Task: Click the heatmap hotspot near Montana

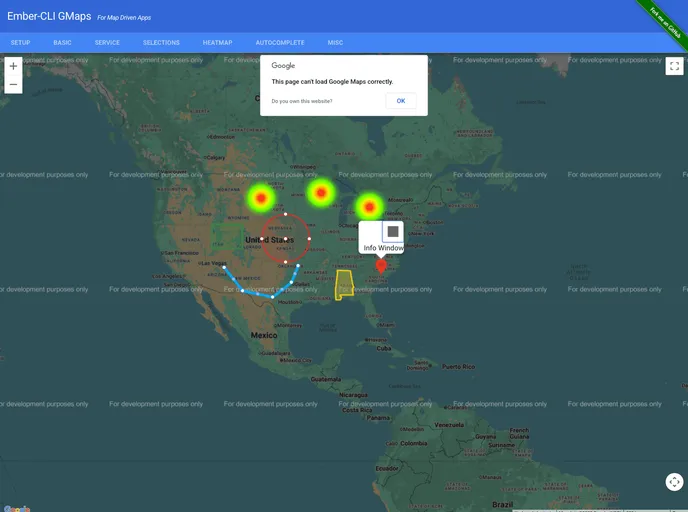Action: [x=261, y=198]
